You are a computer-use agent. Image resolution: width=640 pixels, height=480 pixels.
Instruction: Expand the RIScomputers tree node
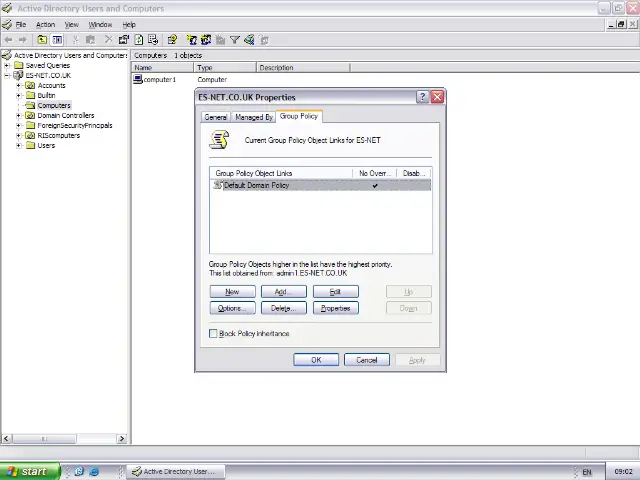pos(18,136)
